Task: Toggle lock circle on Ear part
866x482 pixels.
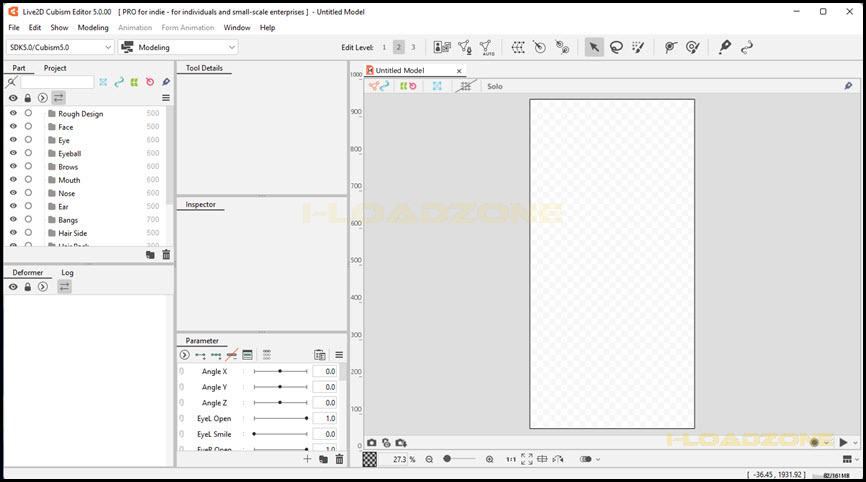Action: tap(28, 206)
